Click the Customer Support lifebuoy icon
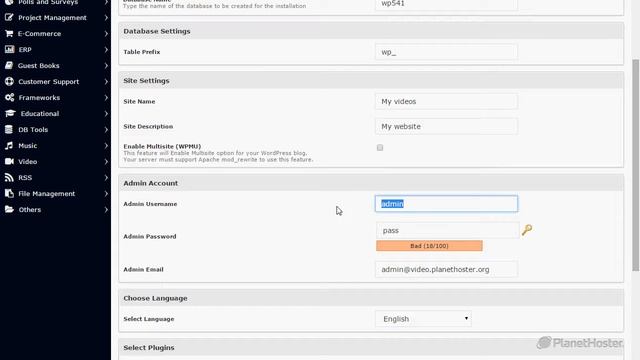Image resolution: width=640 pixels, height=360 pixels. point(9,81)
